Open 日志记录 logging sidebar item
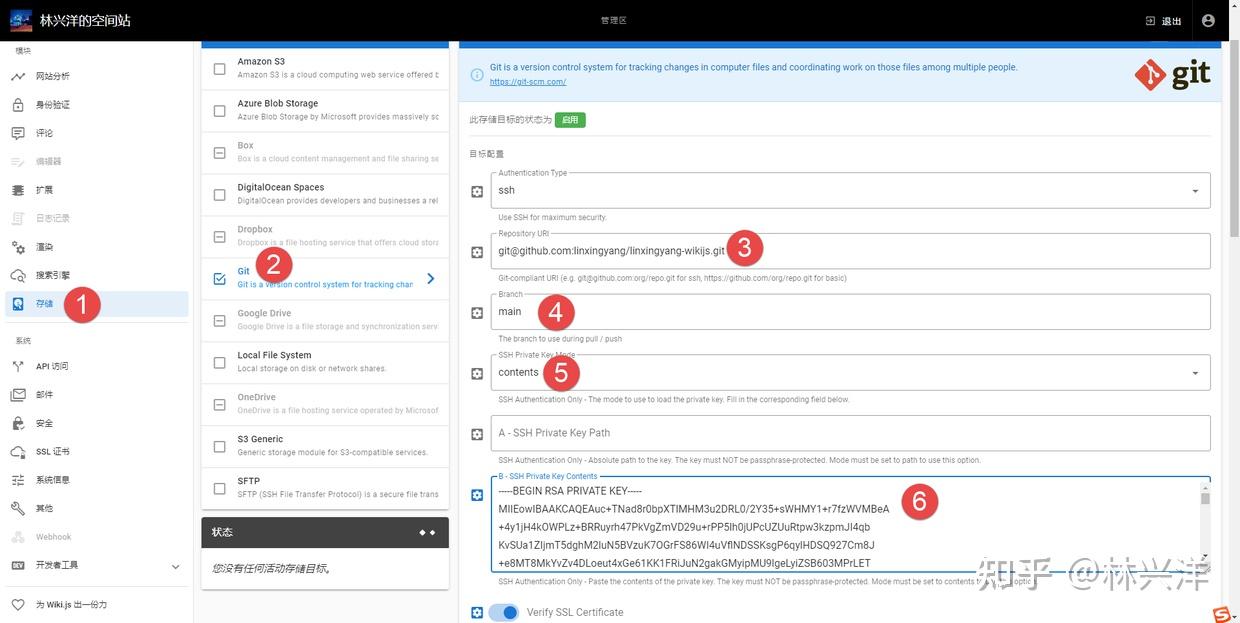 [96, 218]
